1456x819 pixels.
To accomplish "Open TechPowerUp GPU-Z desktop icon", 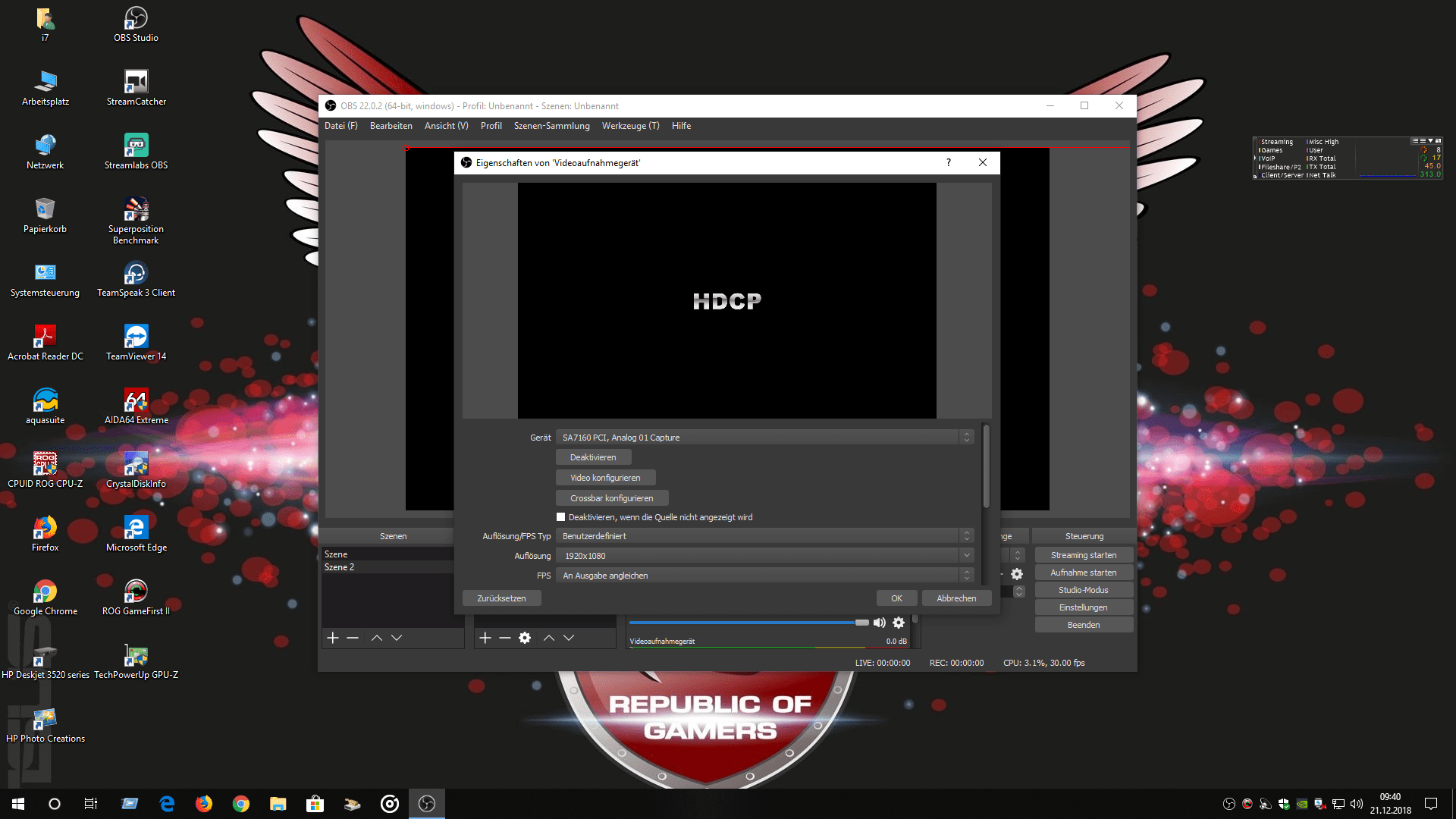I will click(136, 661).
